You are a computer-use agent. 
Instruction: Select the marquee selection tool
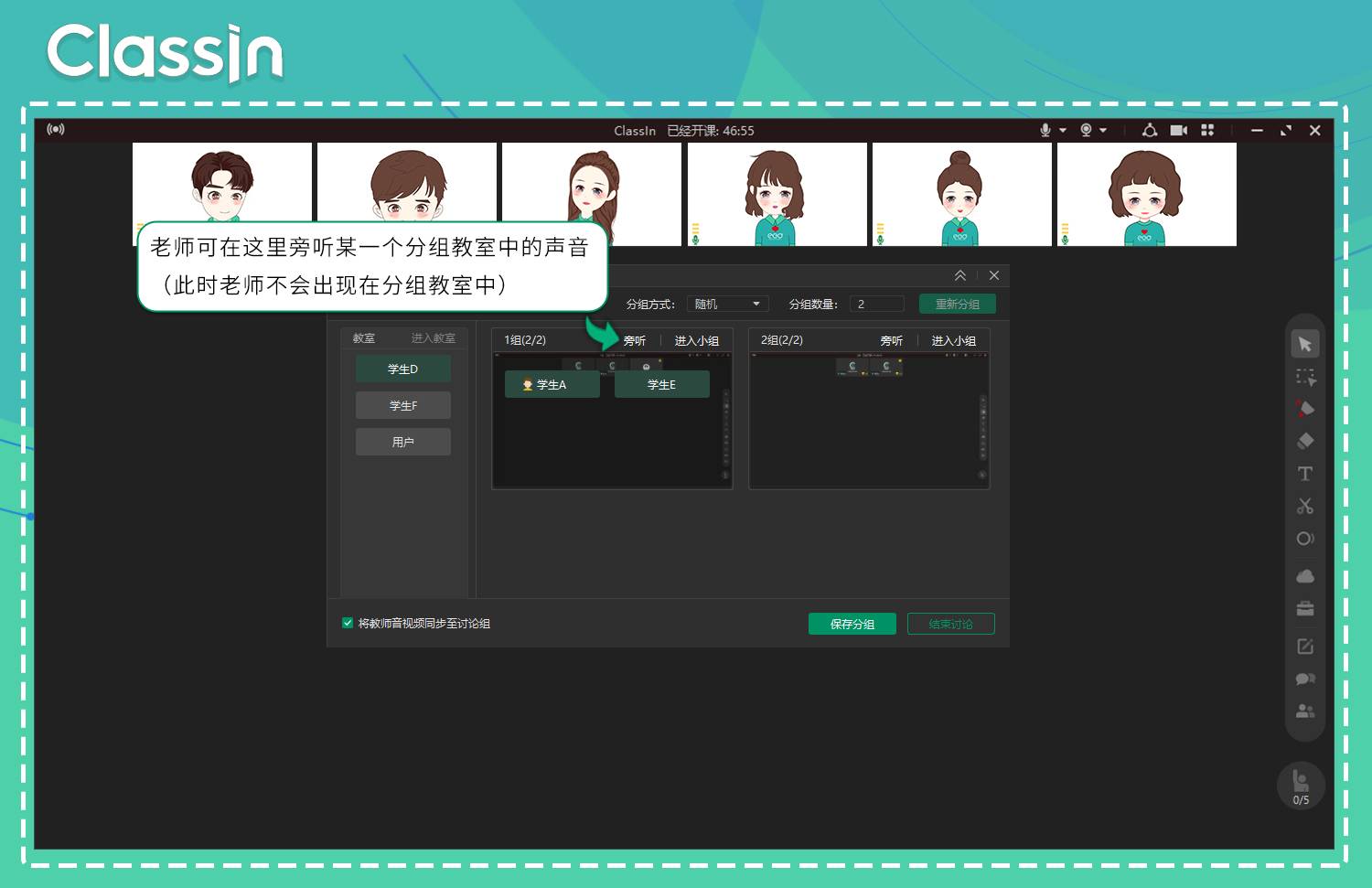pyautogui.click(x=1305, y=377)
